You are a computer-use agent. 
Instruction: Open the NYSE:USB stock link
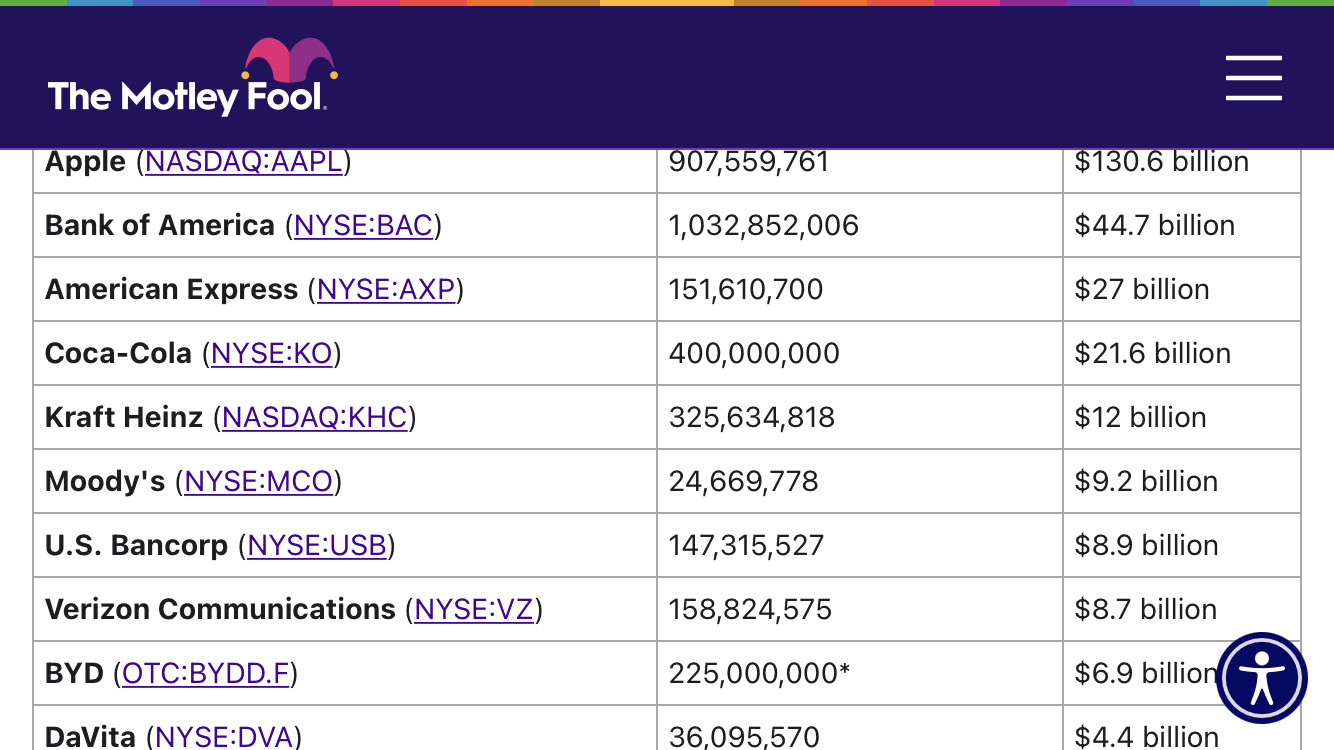pos(316,546)
